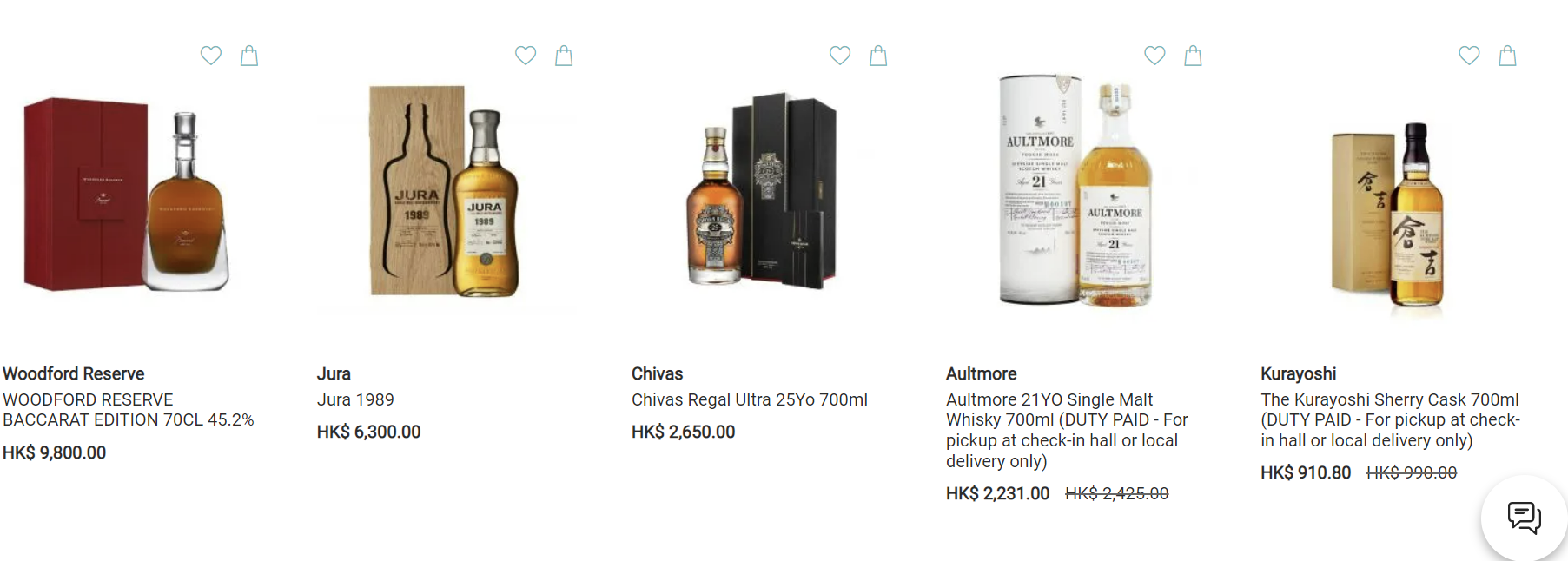Add Kurayoshi Sherry Cask to bag
Screen dimensions: 1568x561
click(x=1507, y=56)
